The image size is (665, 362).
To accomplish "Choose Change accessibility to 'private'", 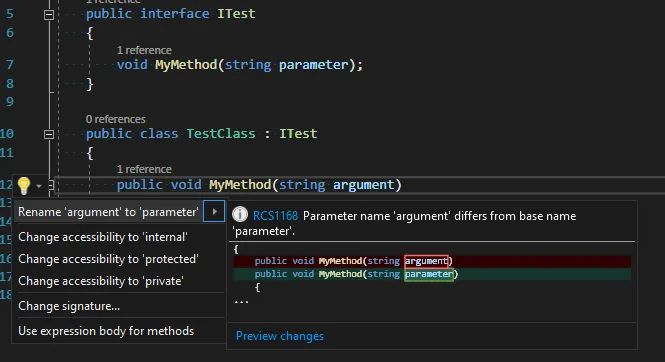I will pyautogui.click(x=101, y=281).
